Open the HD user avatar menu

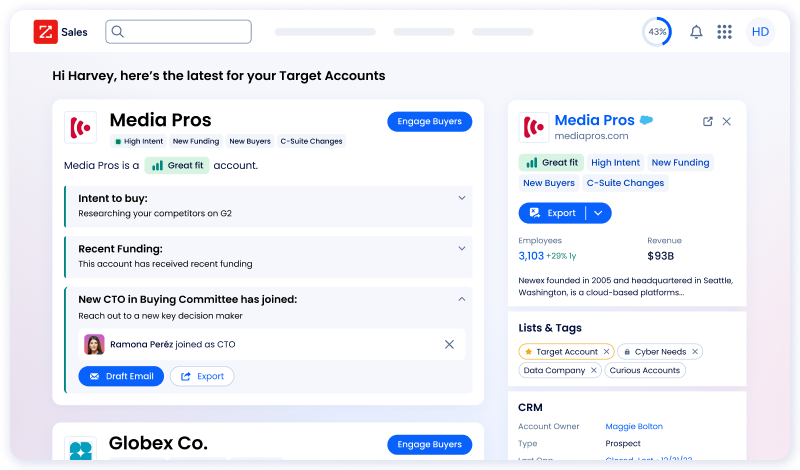(x=760, y=32)
